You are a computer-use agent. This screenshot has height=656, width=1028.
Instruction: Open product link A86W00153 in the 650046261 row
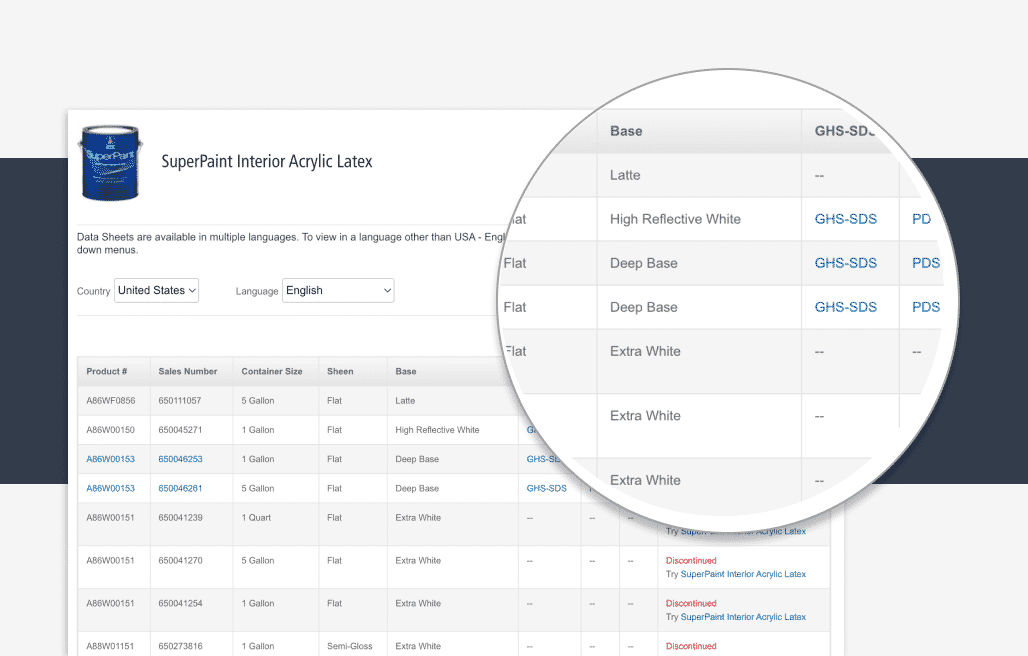[111, 489]
